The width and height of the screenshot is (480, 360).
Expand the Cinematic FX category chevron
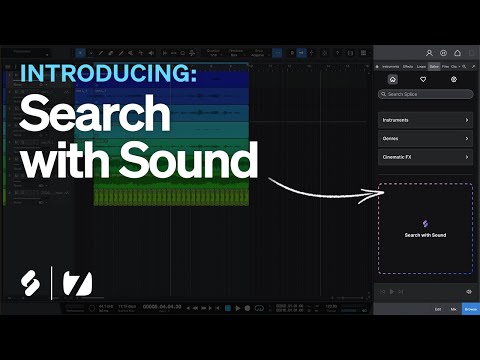[x=467, y=157]
